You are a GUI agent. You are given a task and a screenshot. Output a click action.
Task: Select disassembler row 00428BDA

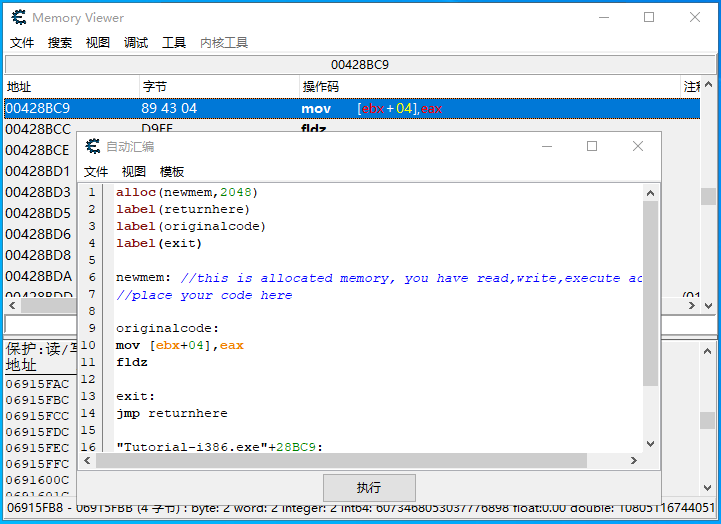pos(39,276)
